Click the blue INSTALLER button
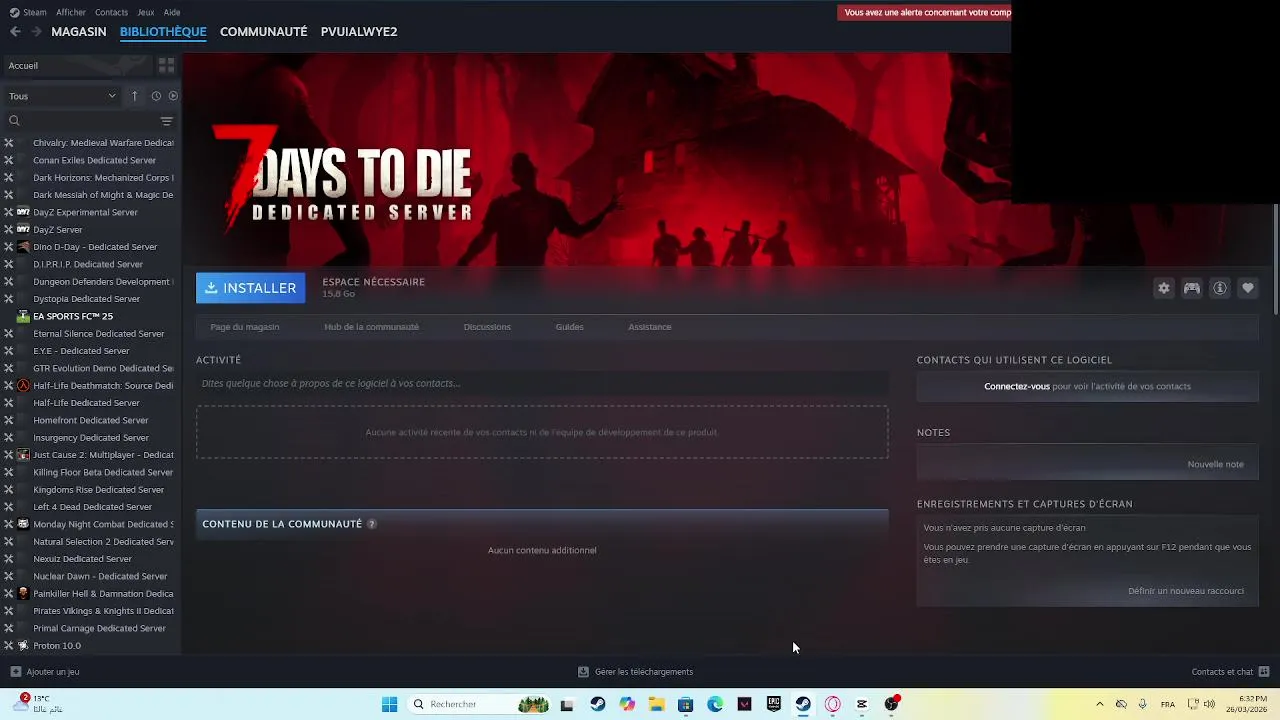 251,288
